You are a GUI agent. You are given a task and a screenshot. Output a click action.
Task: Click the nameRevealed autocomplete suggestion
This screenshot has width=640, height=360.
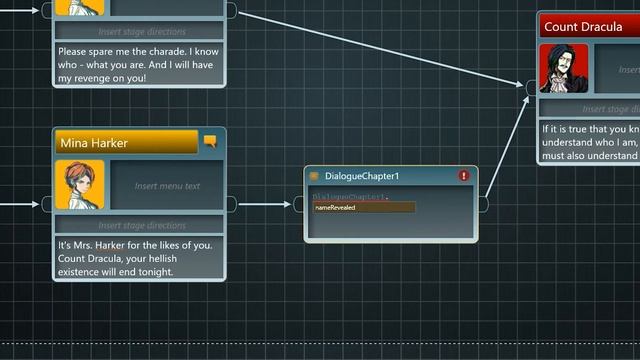364,207
